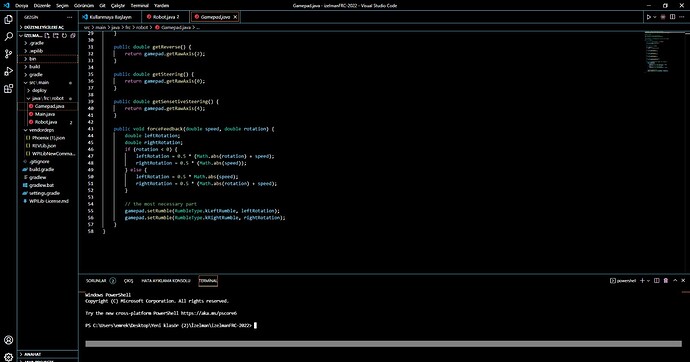Close the Gamepad.java tab
The height and width of the screenshot is (362, 690).
pyautogui.click(x=235, y=17)
